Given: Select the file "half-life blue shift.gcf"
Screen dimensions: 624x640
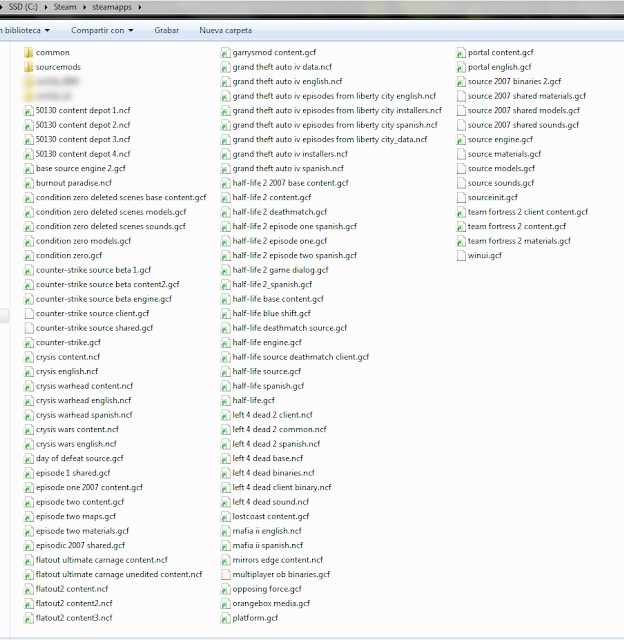Looking at the screenshot, I should pos(271,313).
